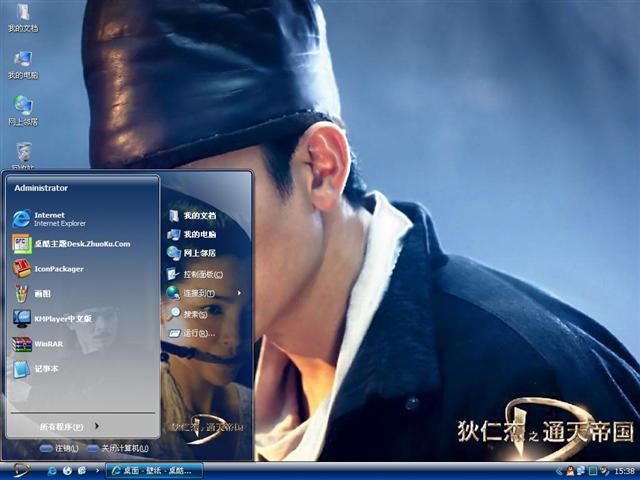Viewport: 640px width, 480px height.
Task: Open 控制面板 from the Start menu
Action: (202, 274)
